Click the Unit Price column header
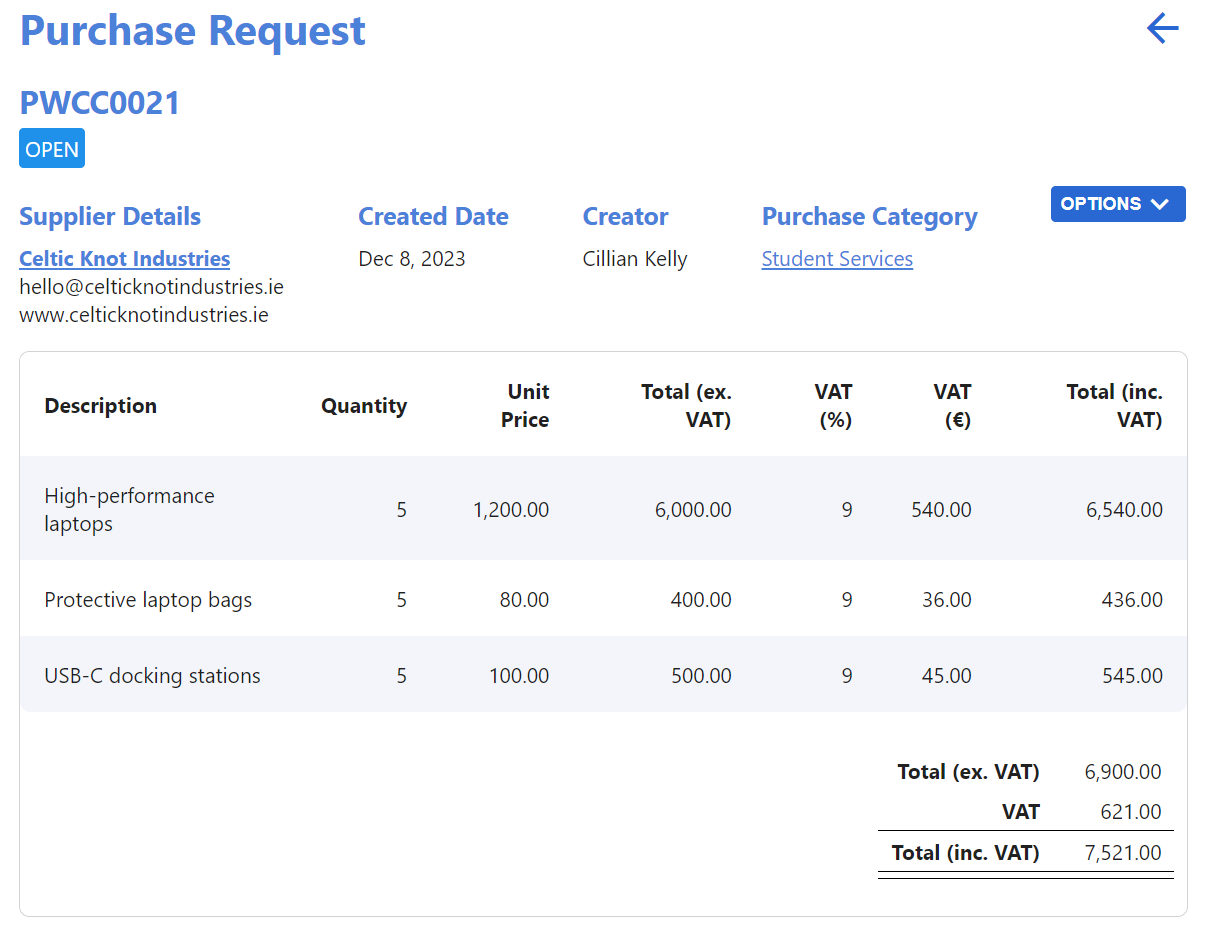1210x928 pixels. pos(526,406)
